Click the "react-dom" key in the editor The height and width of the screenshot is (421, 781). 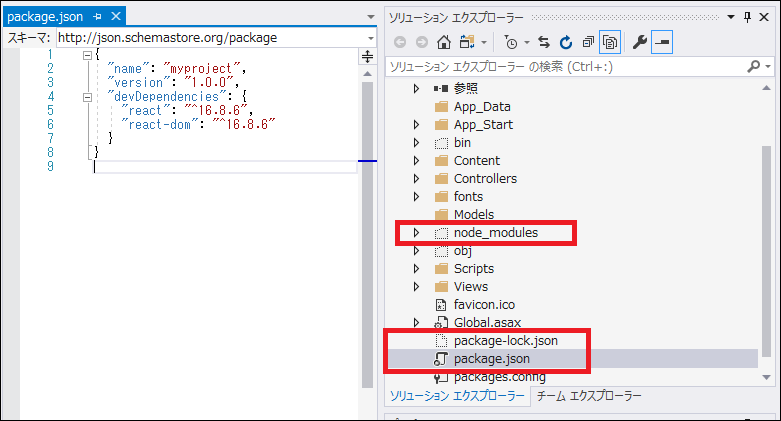pyautogui.click(x=159, y=125)
